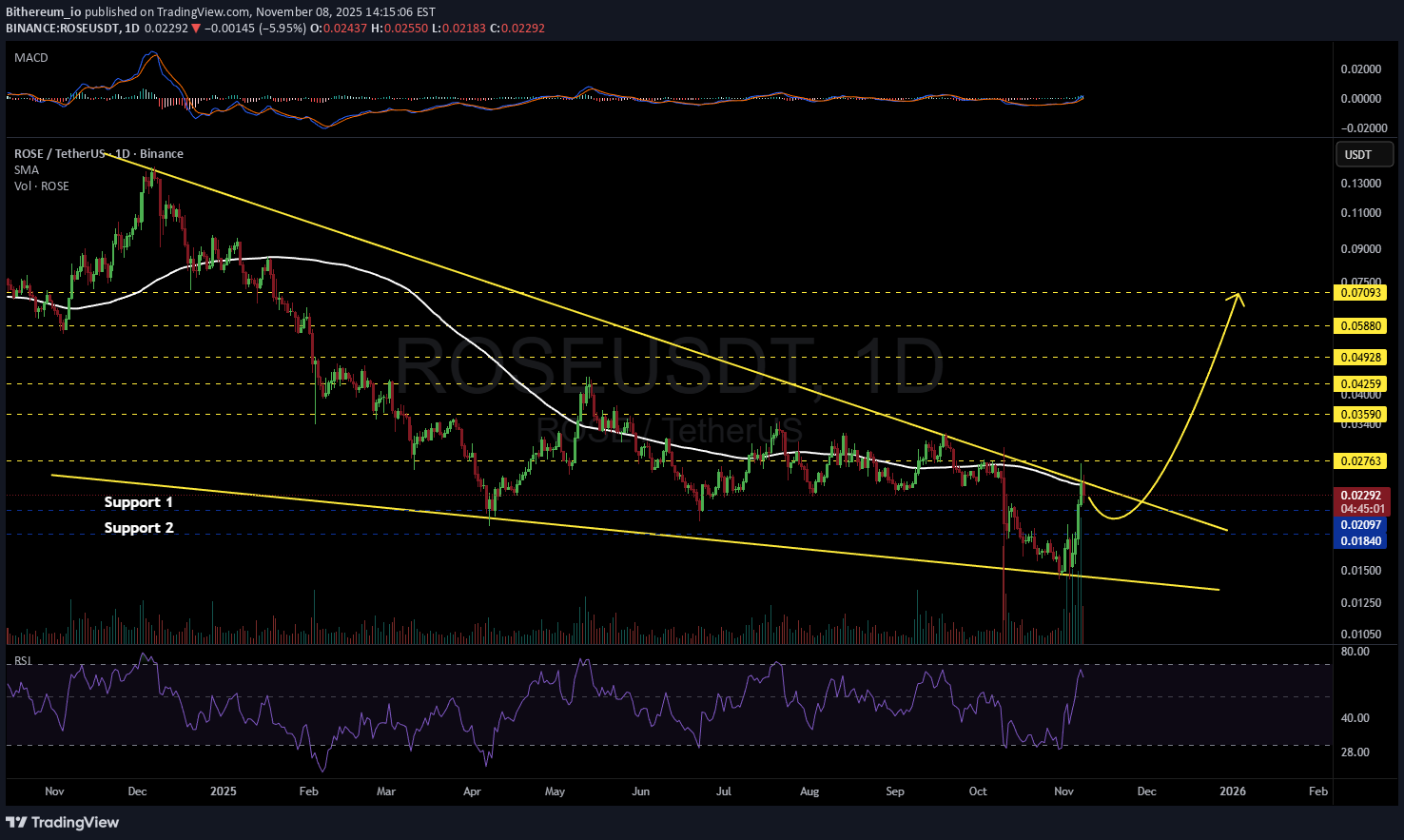Click the yellow projection arrow head

[1238, 297]
